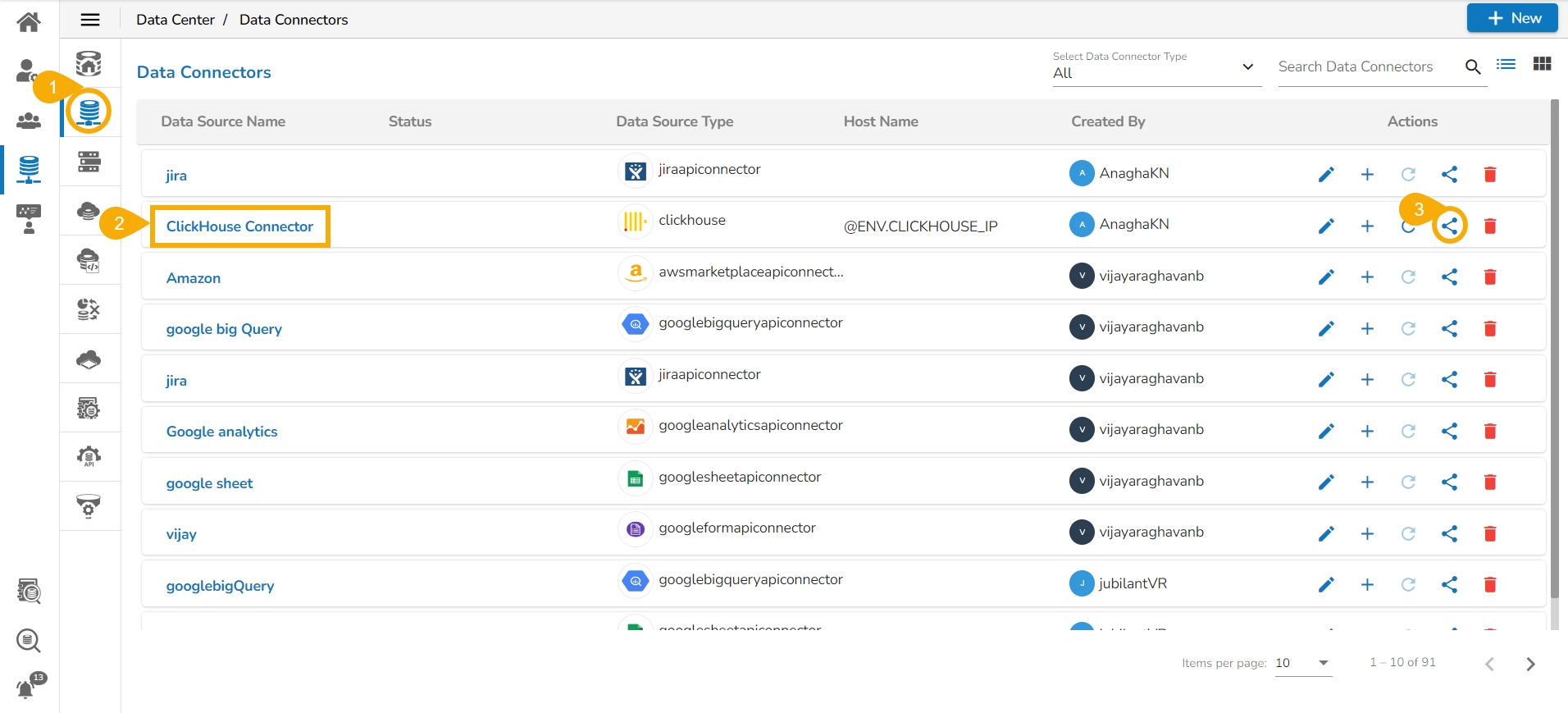The height and width of the screenshot is (713, 1568).
Task: Click the New button
Action: click(1511, 18)
